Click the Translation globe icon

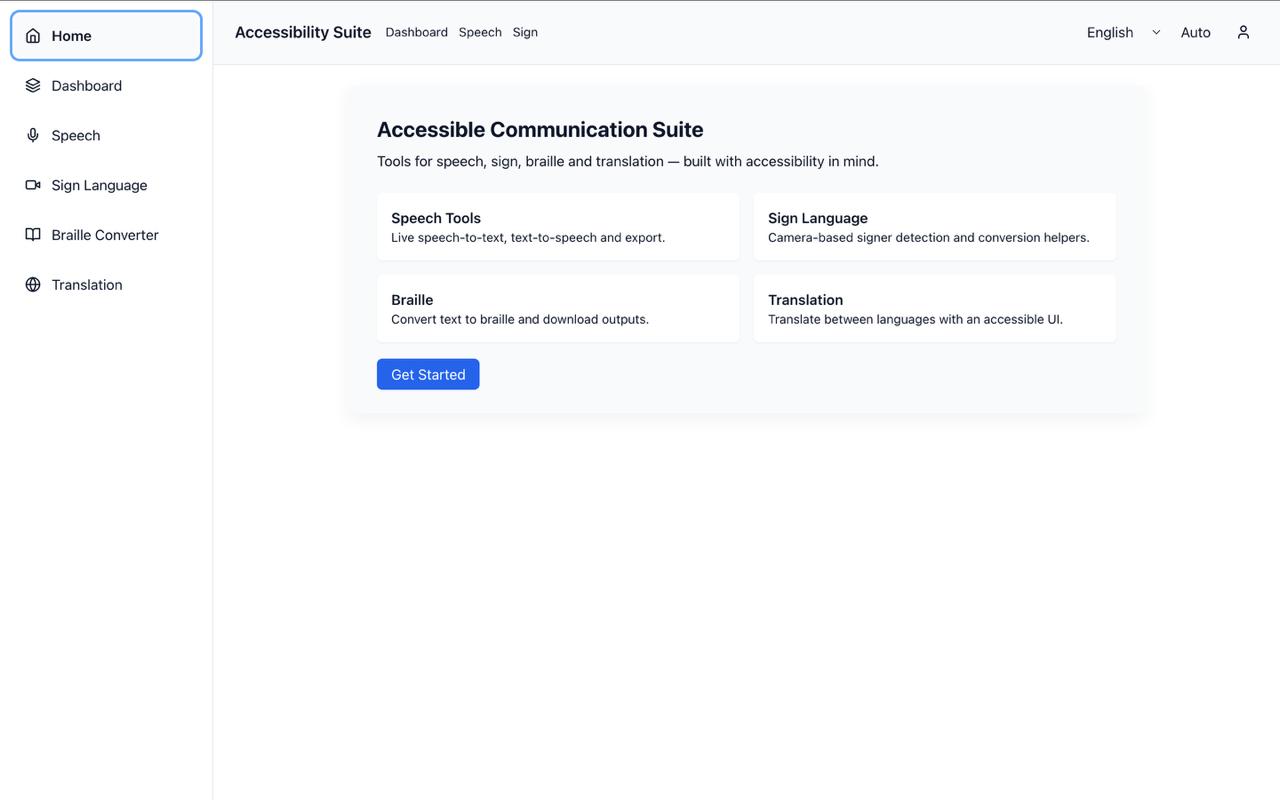click(x=33, y=285)
